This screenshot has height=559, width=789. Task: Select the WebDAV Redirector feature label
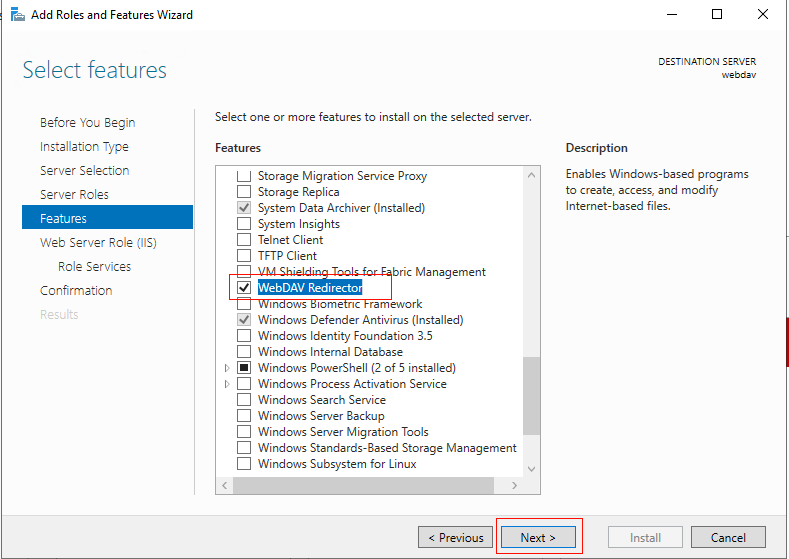point(310,288)
